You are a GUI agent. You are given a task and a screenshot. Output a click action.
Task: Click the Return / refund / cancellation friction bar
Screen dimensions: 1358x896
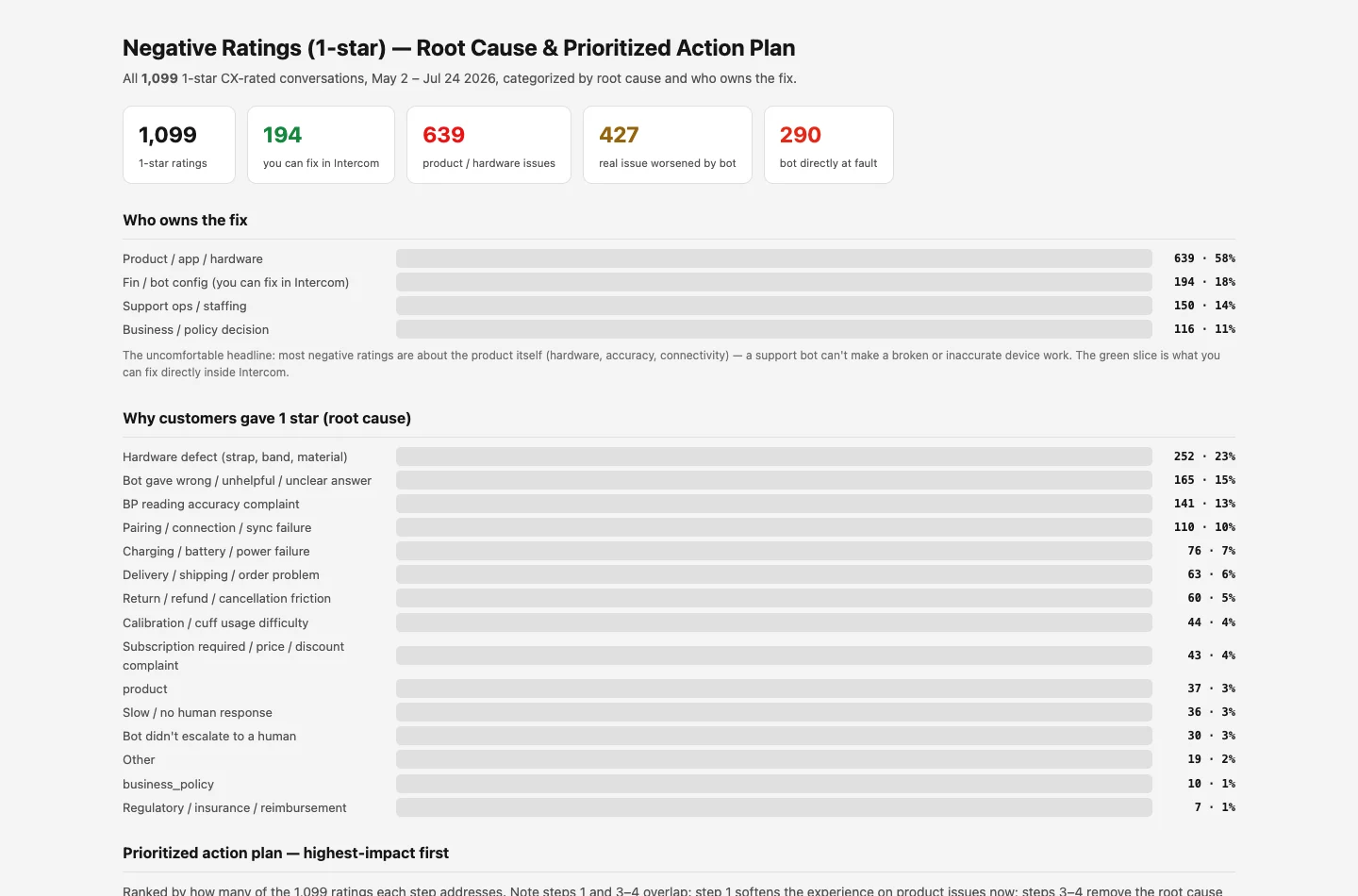click(774, 598)
